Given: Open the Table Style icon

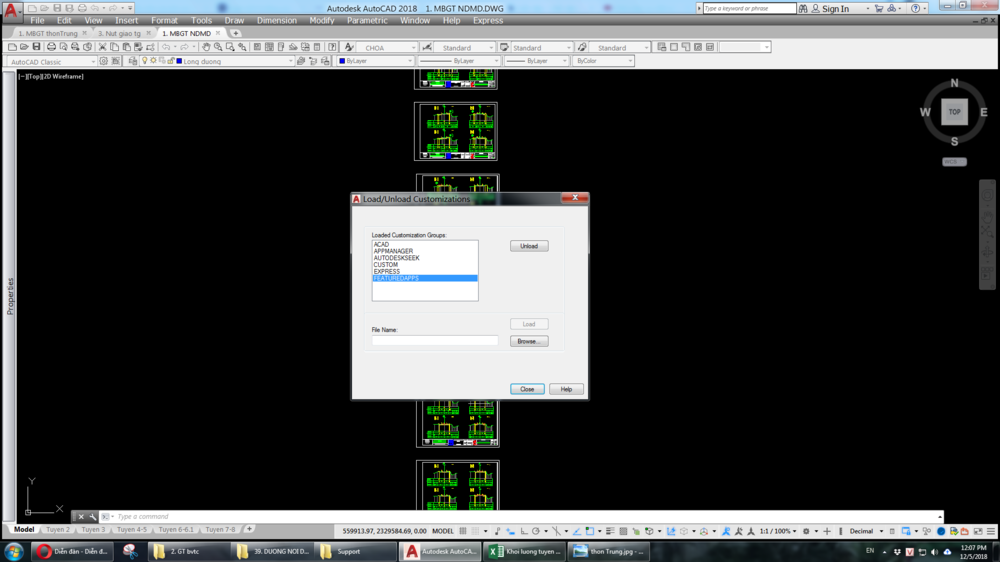Looking at the screenshot, I should click(504, 47).
